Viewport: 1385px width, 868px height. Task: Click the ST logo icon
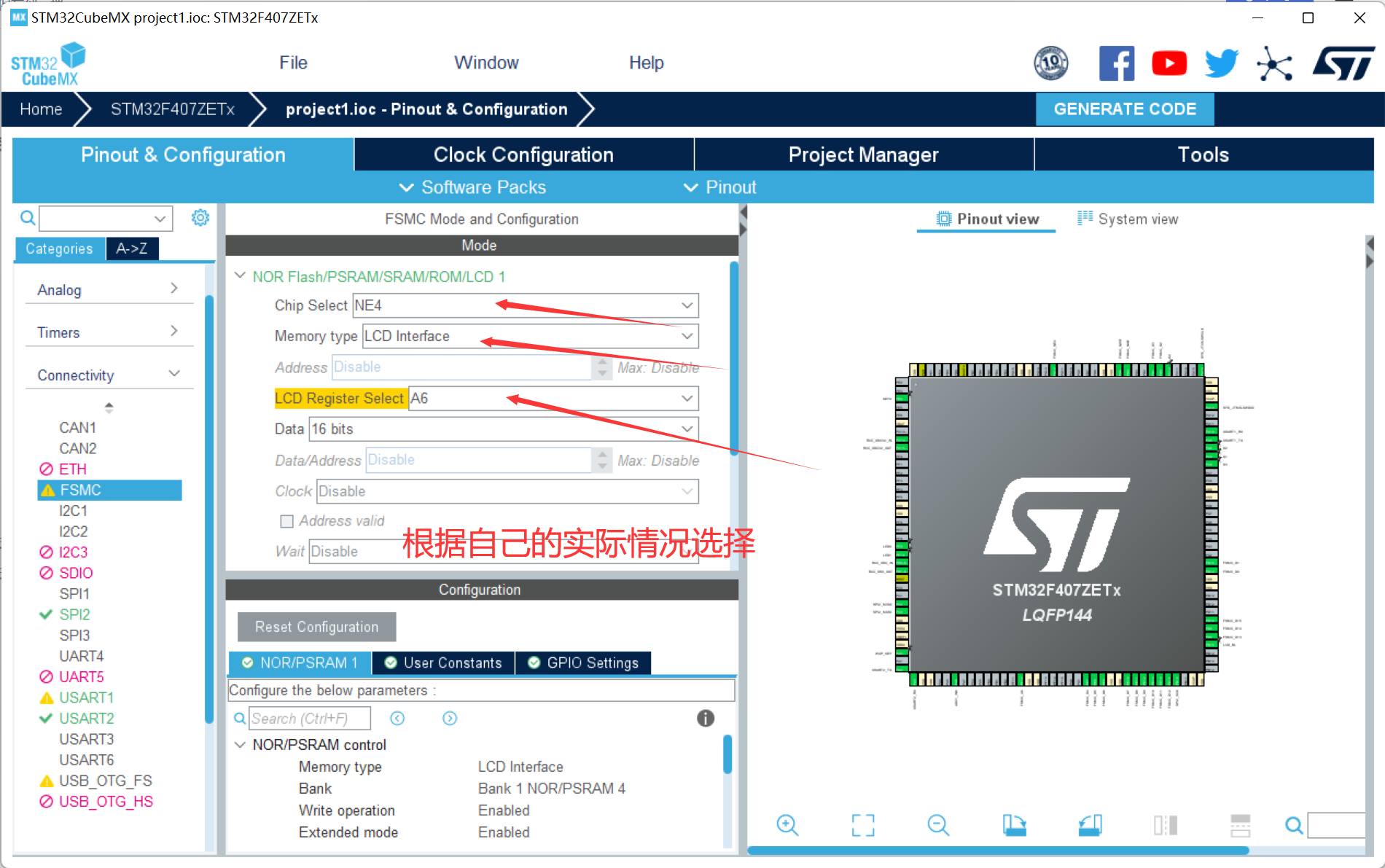coord(1343,63)
